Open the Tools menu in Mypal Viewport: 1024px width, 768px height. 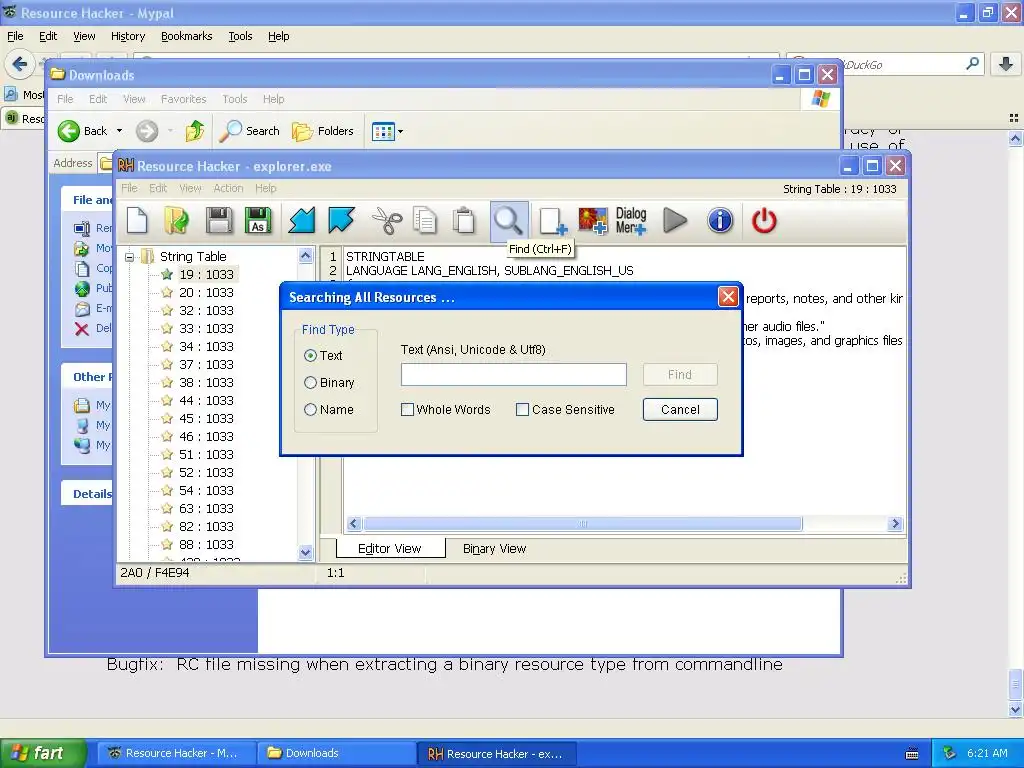coord(240,36)
